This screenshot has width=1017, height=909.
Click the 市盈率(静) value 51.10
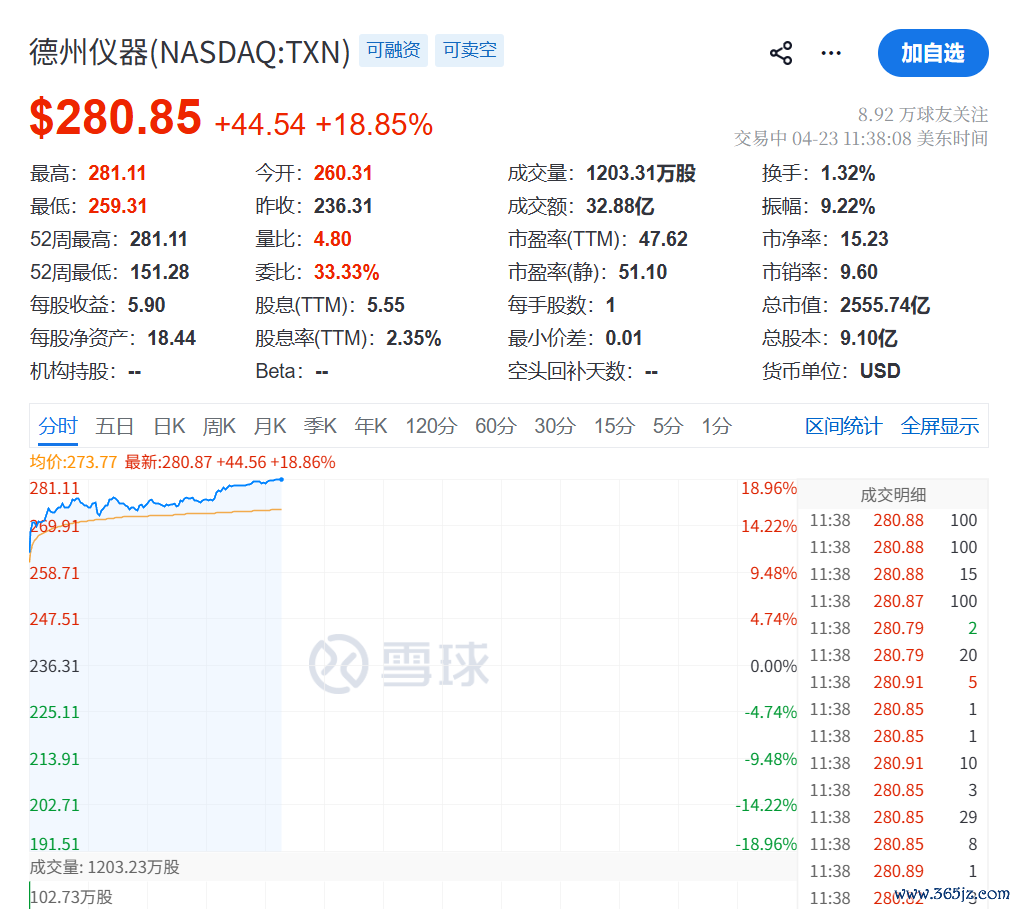tap(643, 272)
